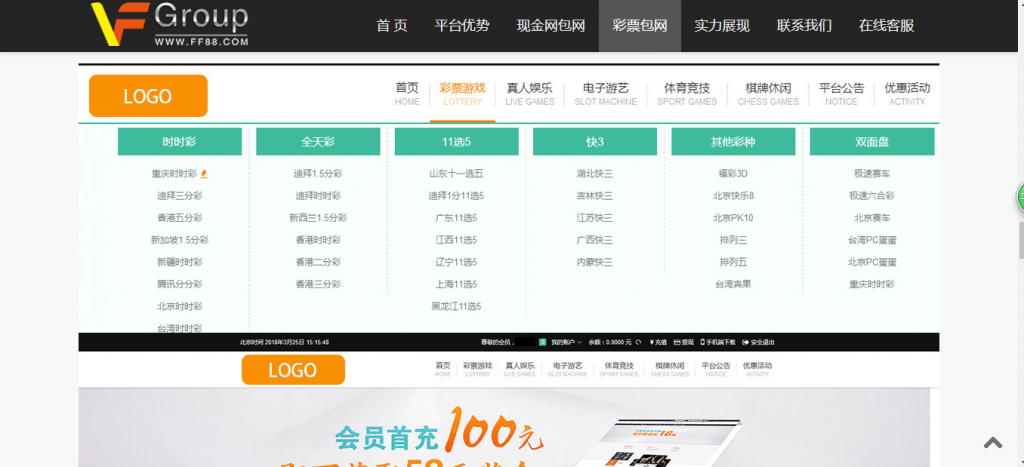Click the flame icon beside 重庆时时彩
1024x467 pixels.
(x=205, y=173)
